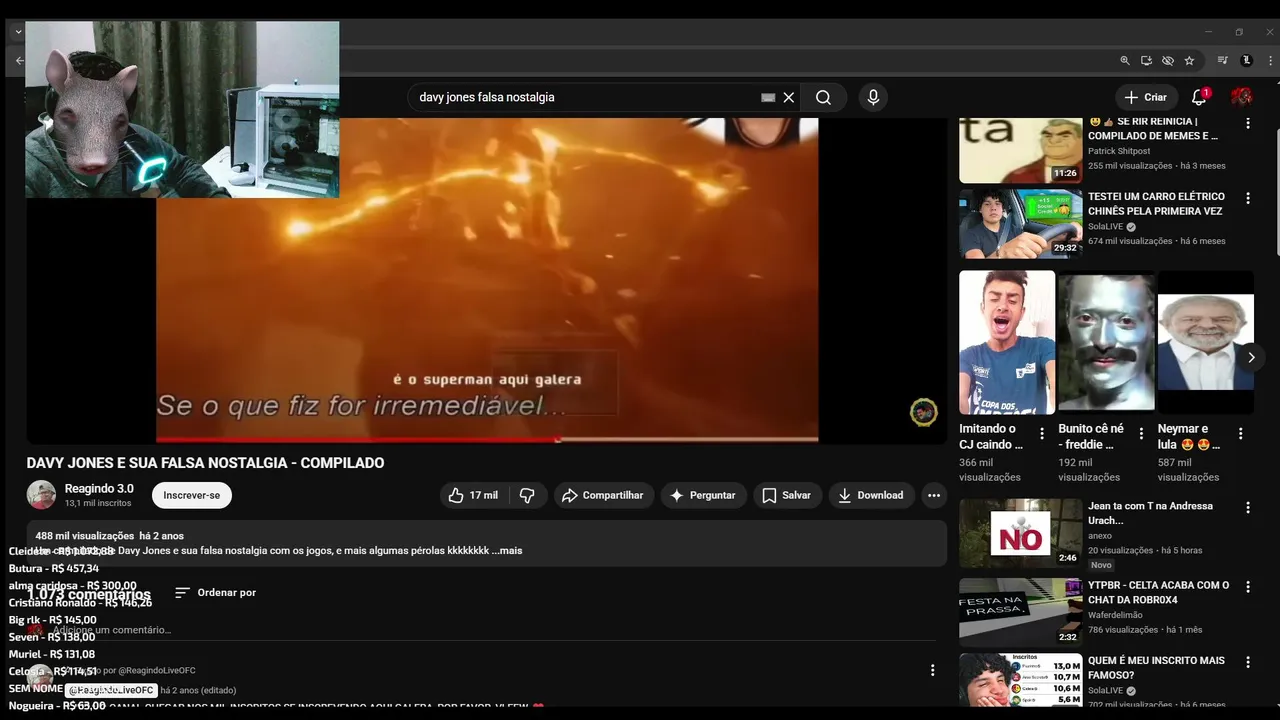Open options for SE RIR REINICIA video
This screenshot has height=720, width=1280.
(1247, 123)
